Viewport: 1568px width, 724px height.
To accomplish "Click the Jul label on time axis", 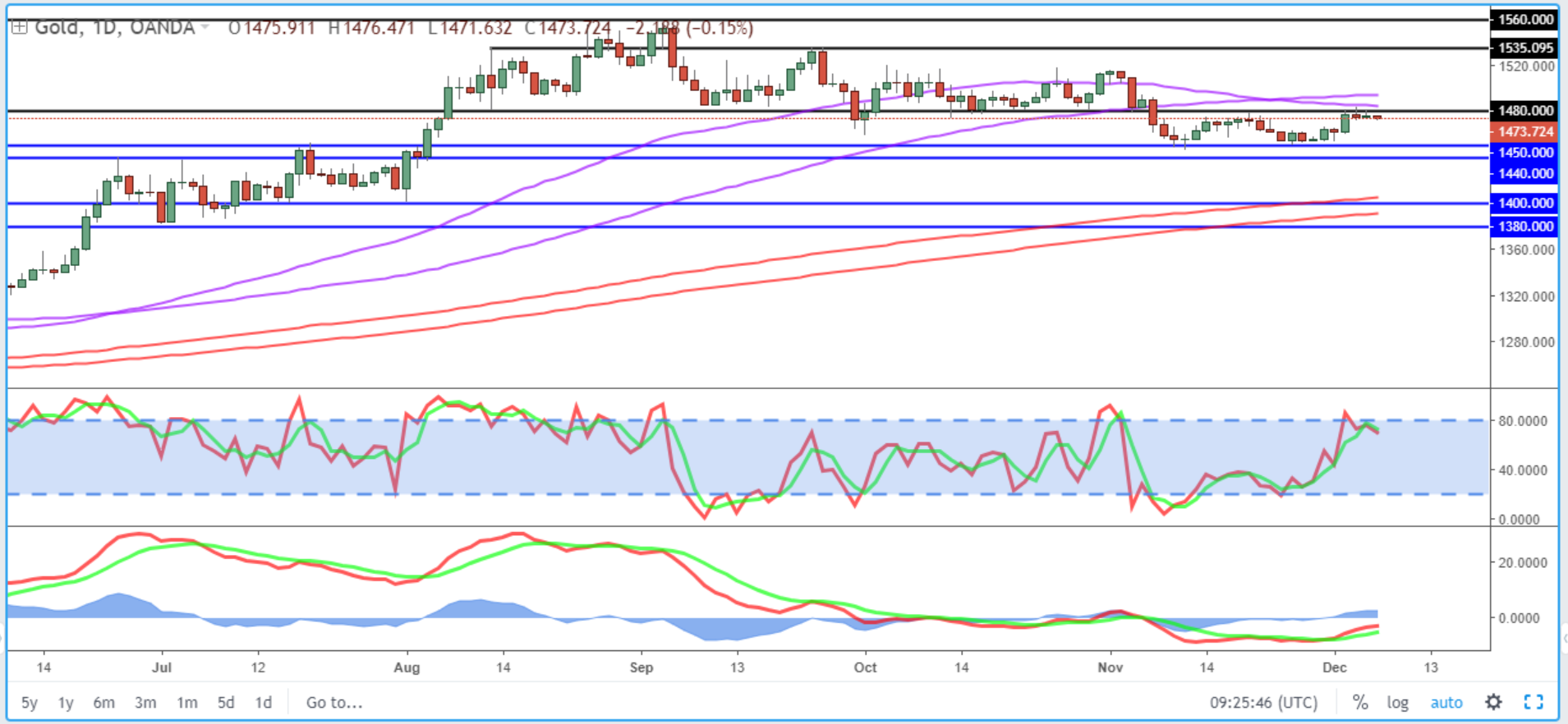I will (x=162, y=667).
